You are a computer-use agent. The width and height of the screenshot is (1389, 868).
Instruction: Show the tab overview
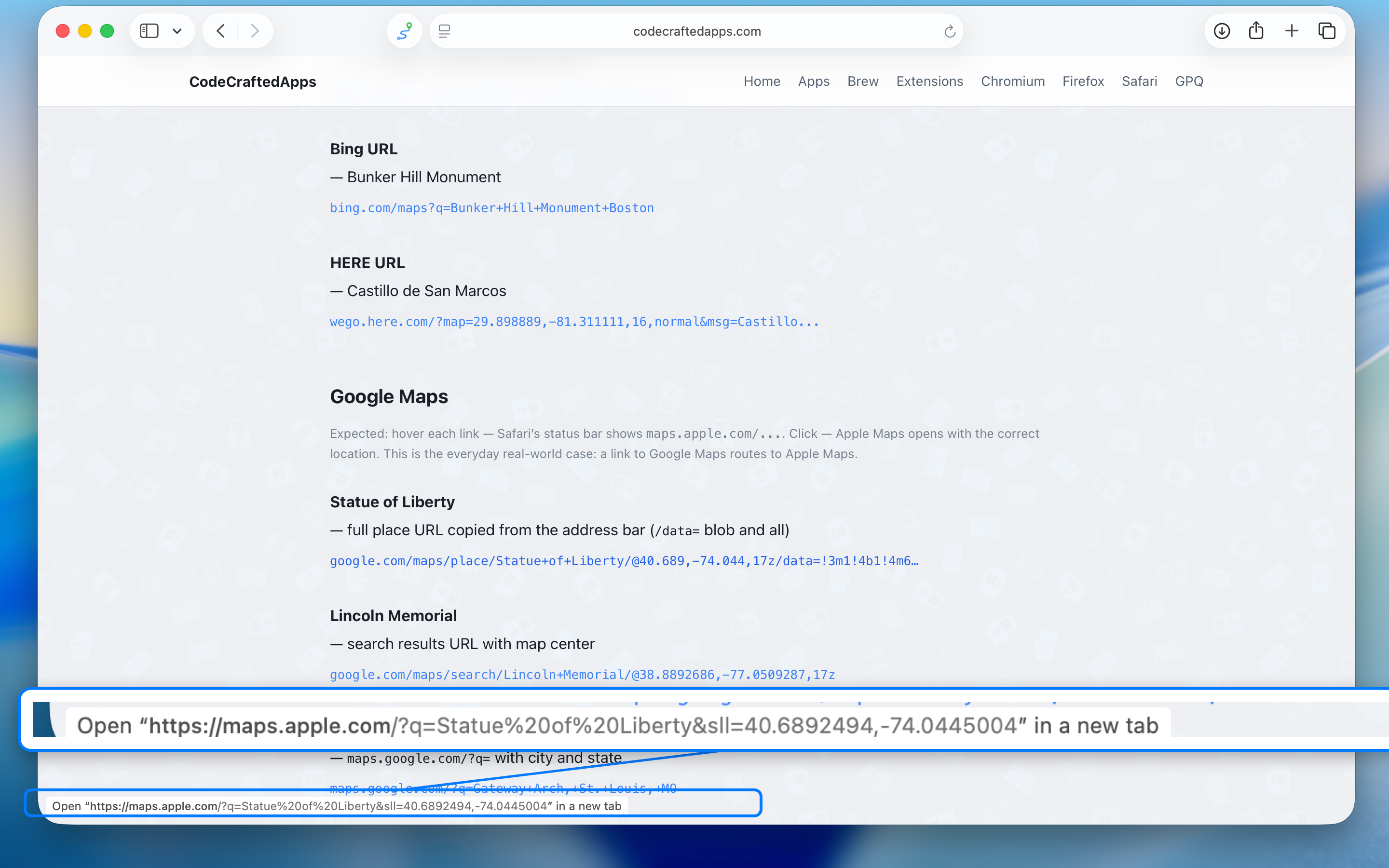coord(1326,31)
